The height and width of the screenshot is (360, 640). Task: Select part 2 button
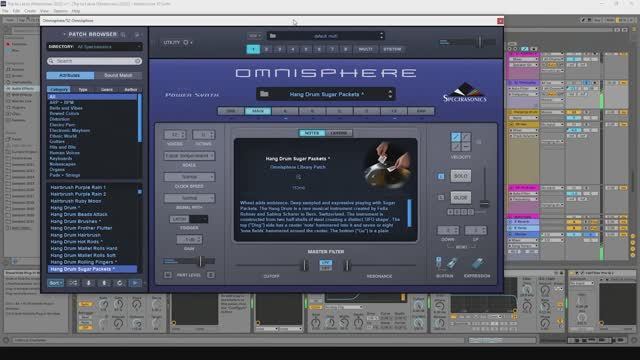pyautogui.click(x=267, y=49)
